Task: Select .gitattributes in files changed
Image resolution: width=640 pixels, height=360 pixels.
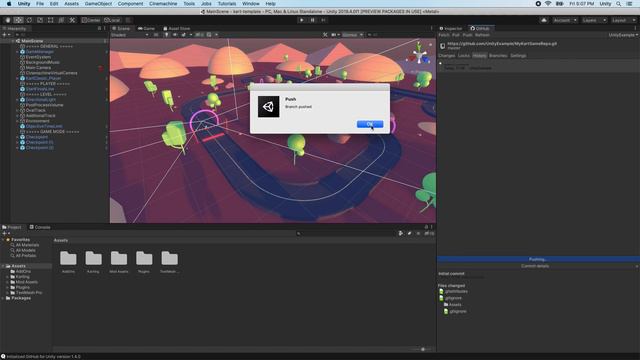Action: (x=453, y=291)
